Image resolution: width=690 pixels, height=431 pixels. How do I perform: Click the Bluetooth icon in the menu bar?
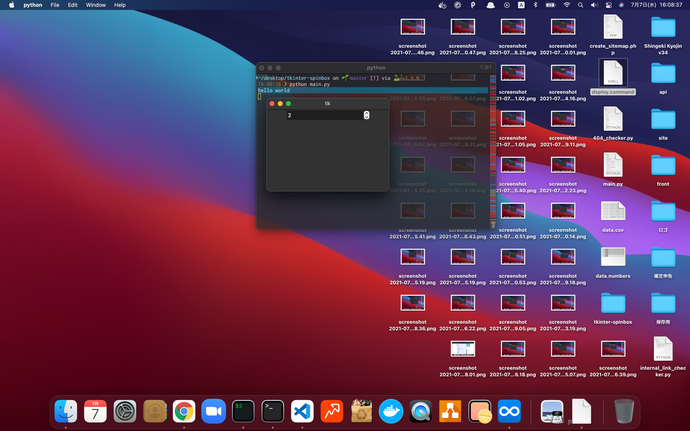(536, 5)
